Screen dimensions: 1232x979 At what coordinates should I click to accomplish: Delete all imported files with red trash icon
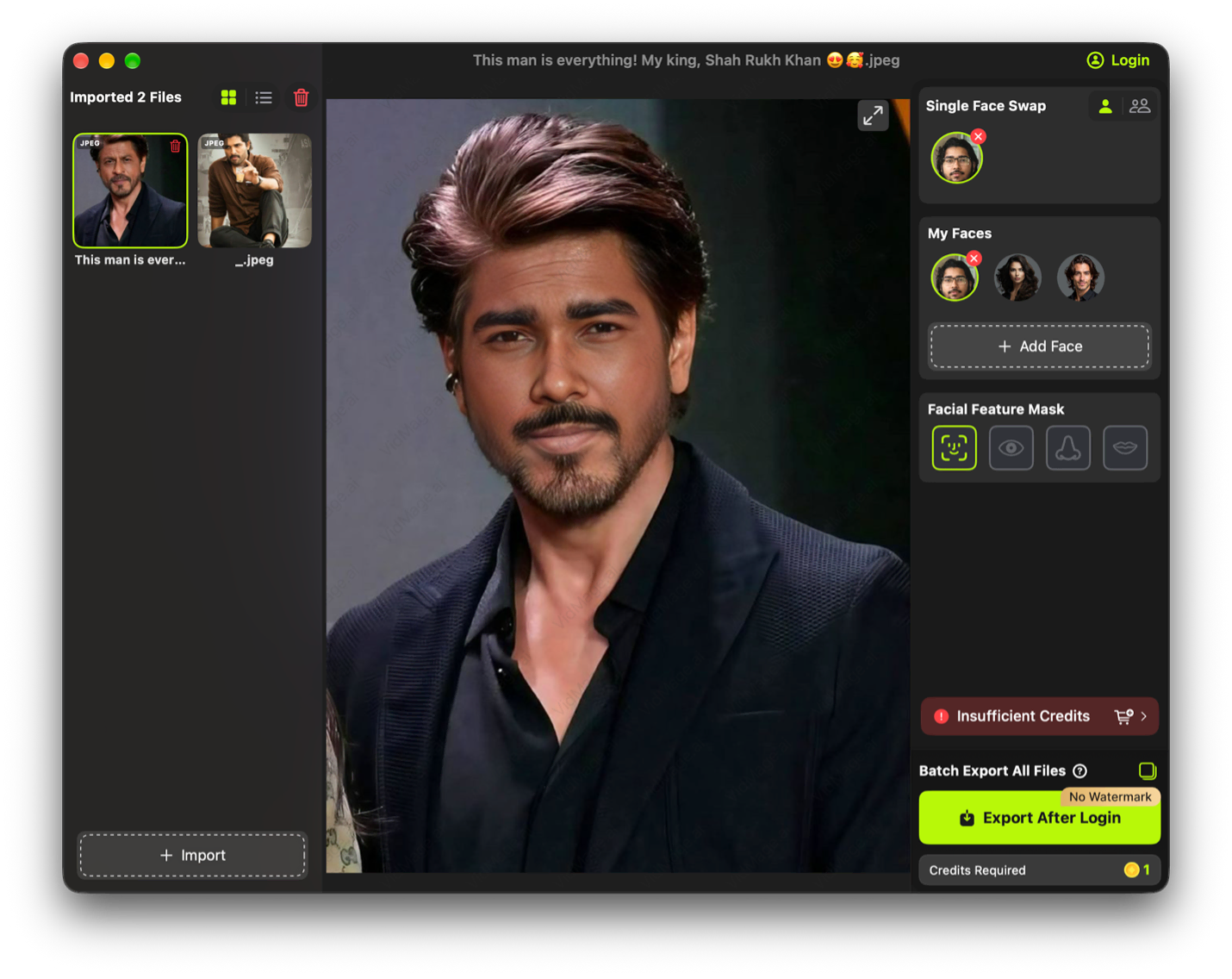pos(301,97)
